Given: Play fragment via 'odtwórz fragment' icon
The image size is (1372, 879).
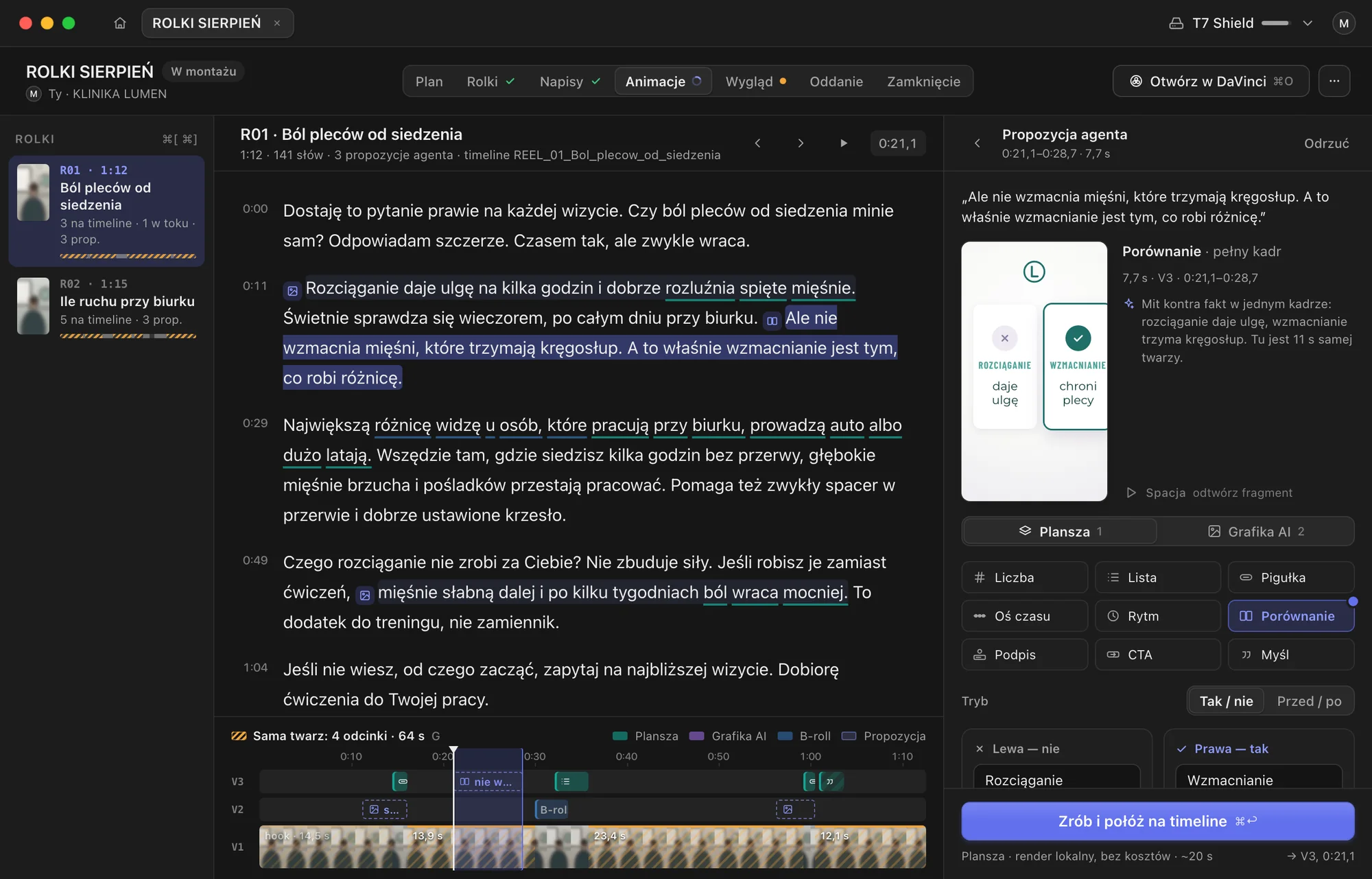Looking at the screenshot, I should (x=1131, y=493).
